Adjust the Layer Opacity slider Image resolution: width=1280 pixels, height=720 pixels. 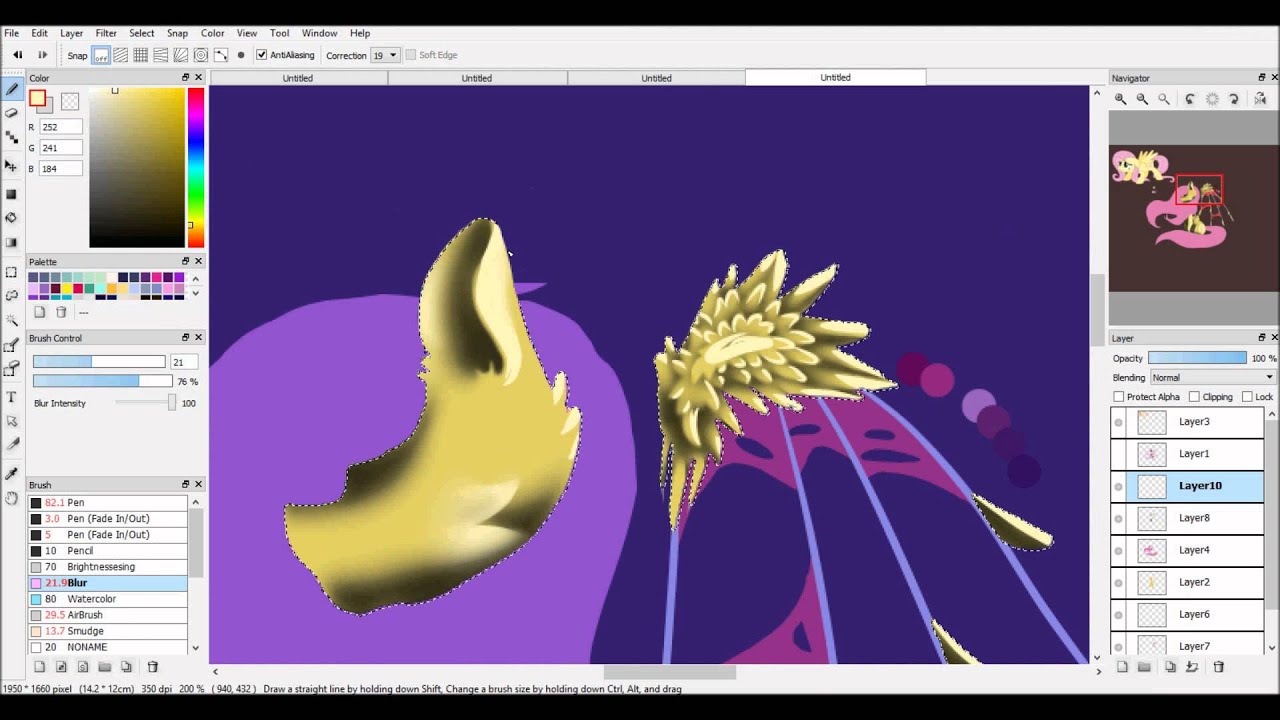[x=1198, y=358]
